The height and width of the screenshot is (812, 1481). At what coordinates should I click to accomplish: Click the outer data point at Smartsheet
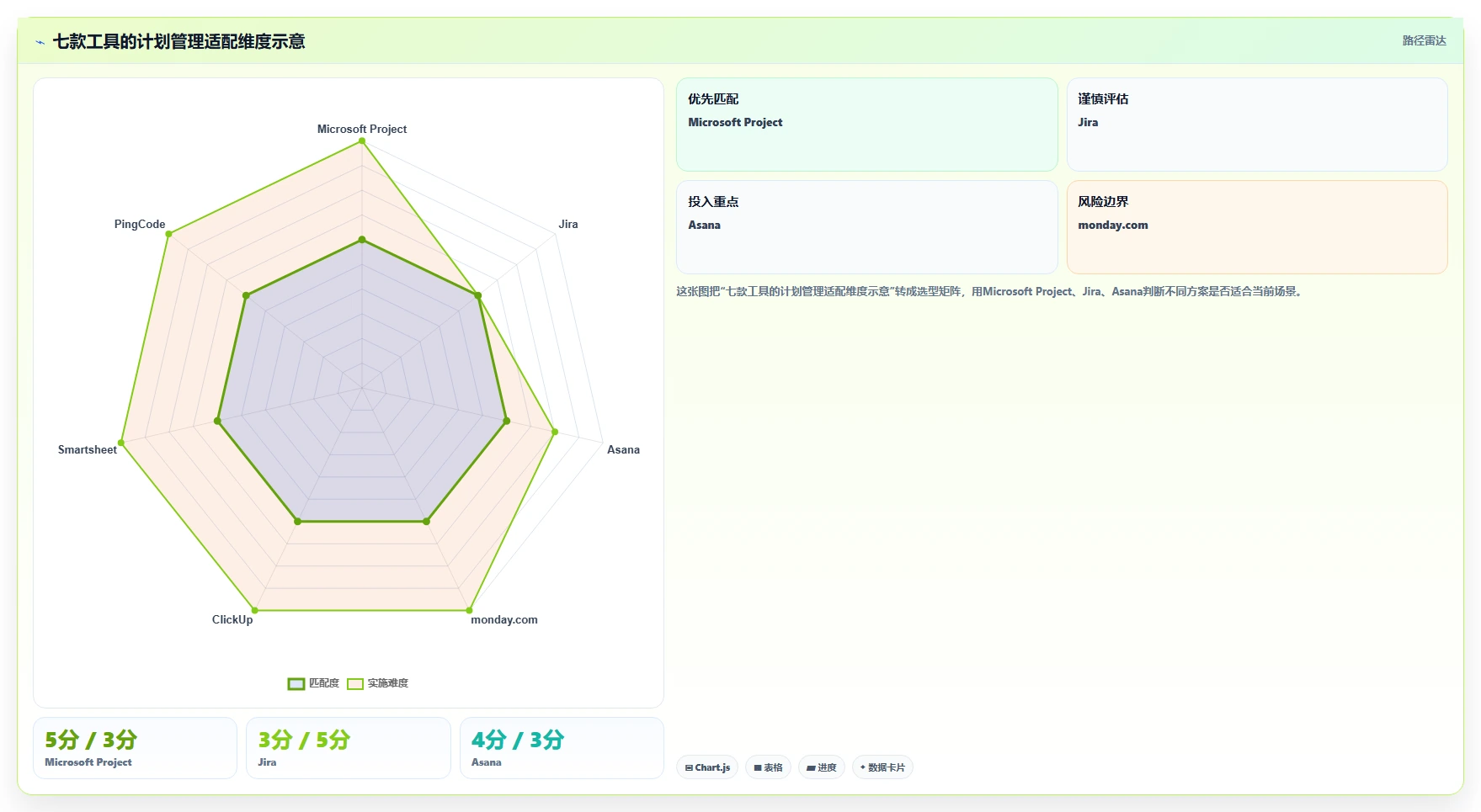121,443
